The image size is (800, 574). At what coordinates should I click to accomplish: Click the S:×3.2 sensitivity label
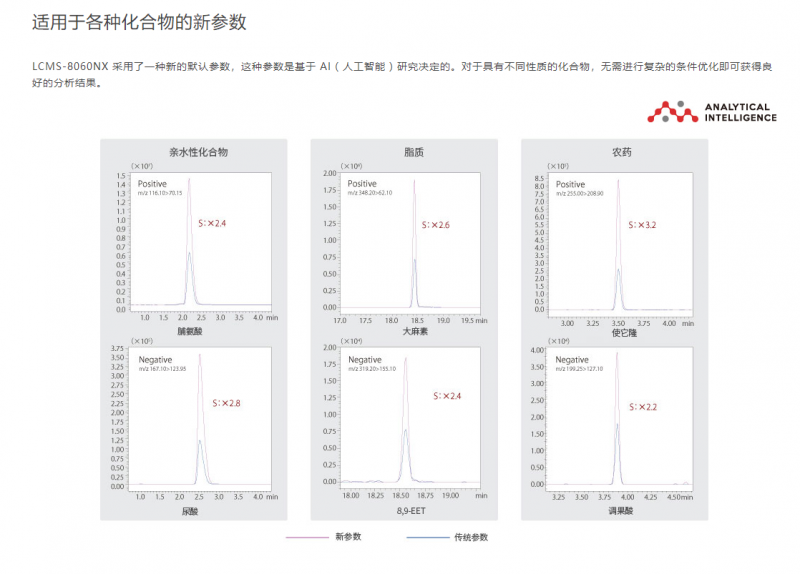(642, 226)
